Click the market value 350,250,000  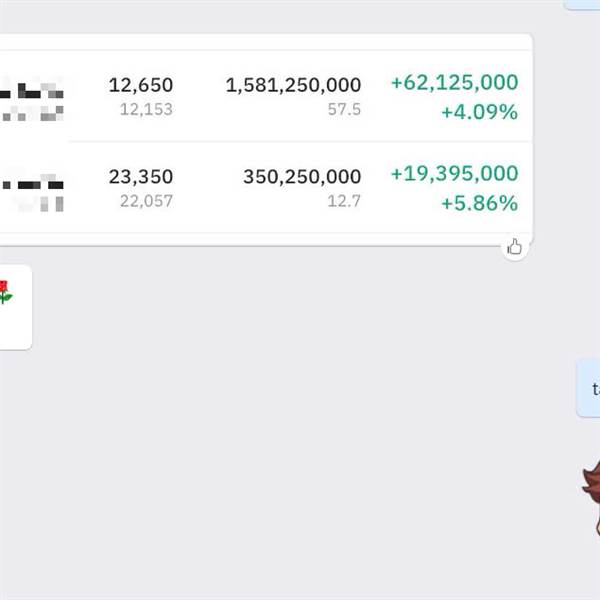click(x=302, y=177)
